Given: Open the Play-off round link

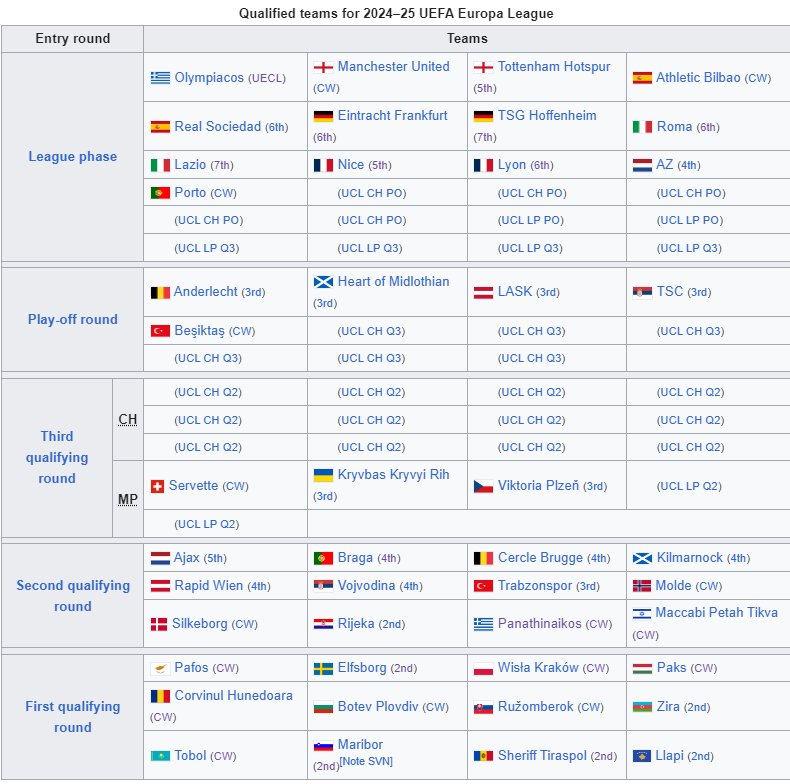Looking at the screenshot, I should (x=73, y=319).
